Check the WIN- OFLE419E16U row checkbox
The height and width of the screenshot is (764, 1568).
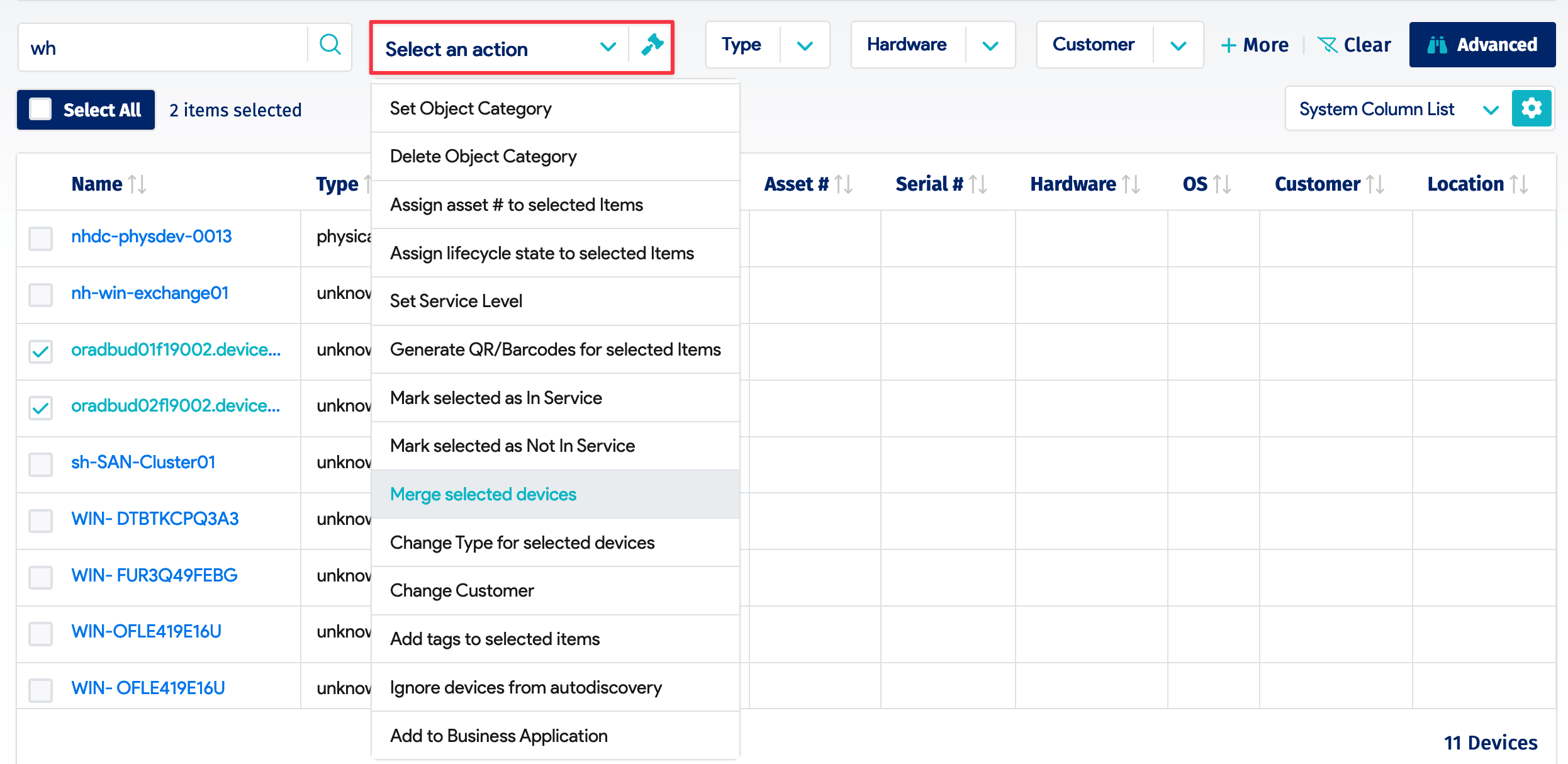(41, 690)
